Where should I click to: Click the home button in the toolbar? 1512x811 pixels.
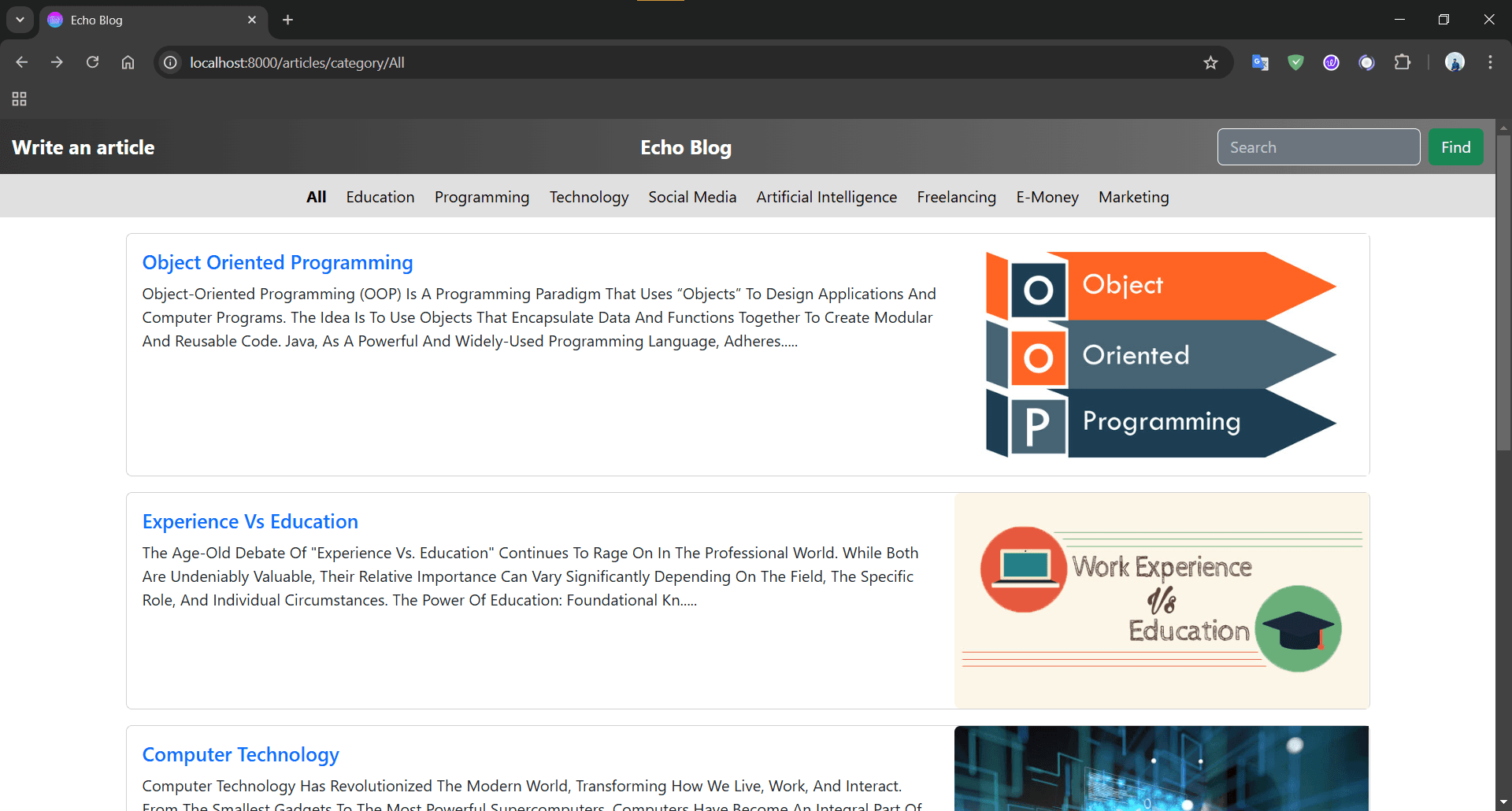click(128, 62)
